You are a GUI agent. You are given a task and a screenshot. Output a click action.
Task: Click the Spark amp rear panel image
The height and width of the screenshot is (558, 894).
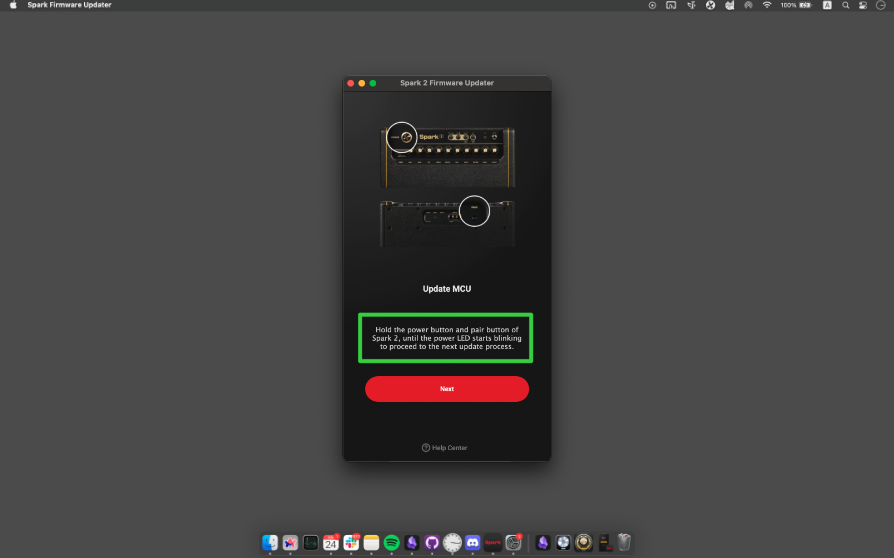448,223
